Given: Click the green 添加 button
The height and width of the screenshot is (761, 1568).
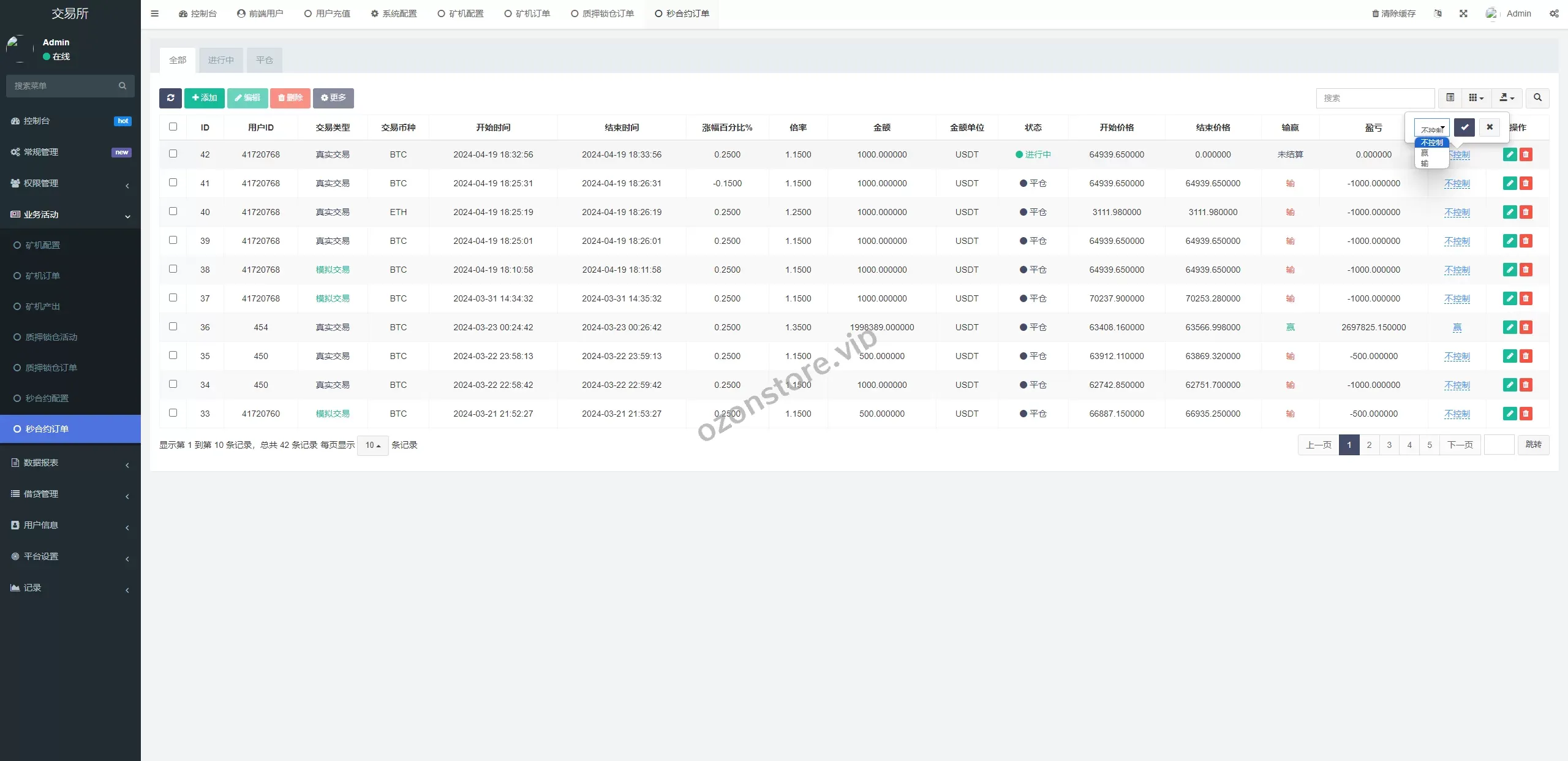Looking at the screenshot, I should tap(205, 98).
